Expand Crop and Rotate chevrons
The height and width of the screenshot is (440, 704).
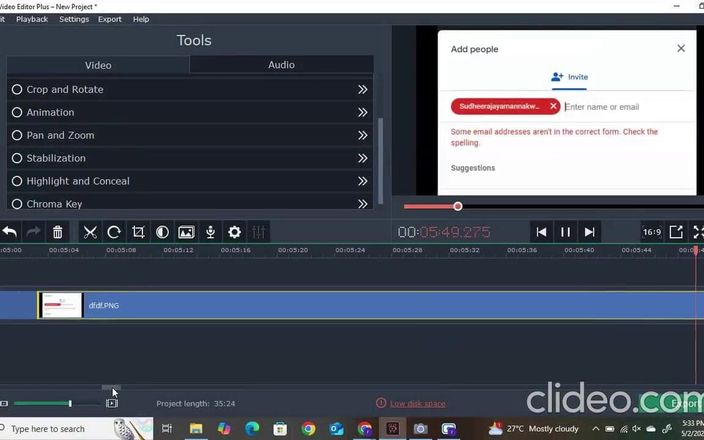(363, 89)
